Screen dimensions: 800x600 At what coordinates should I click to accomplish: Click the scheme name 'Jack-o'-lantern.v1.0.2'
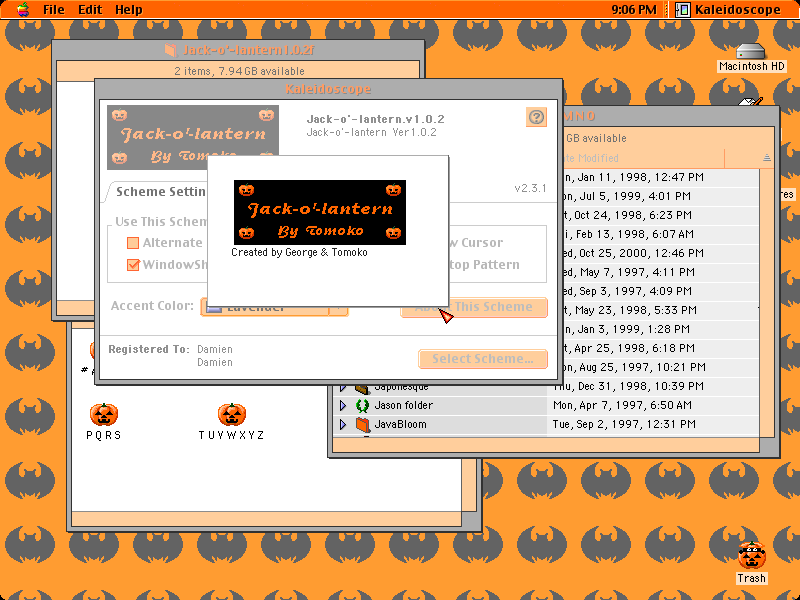375,119
